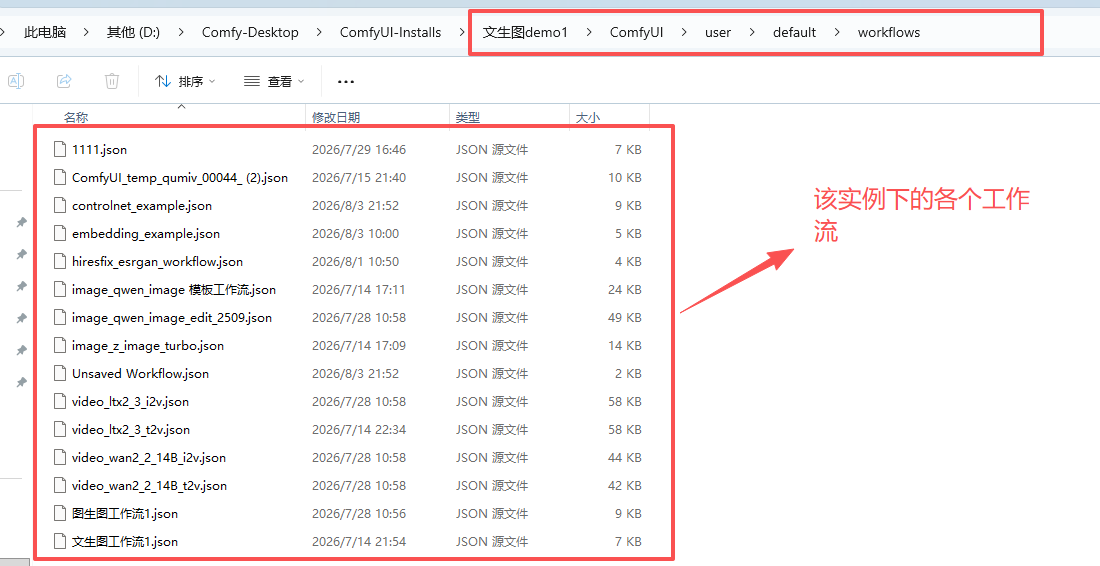Open the 查看 view dropdown

tap(274, 82)
